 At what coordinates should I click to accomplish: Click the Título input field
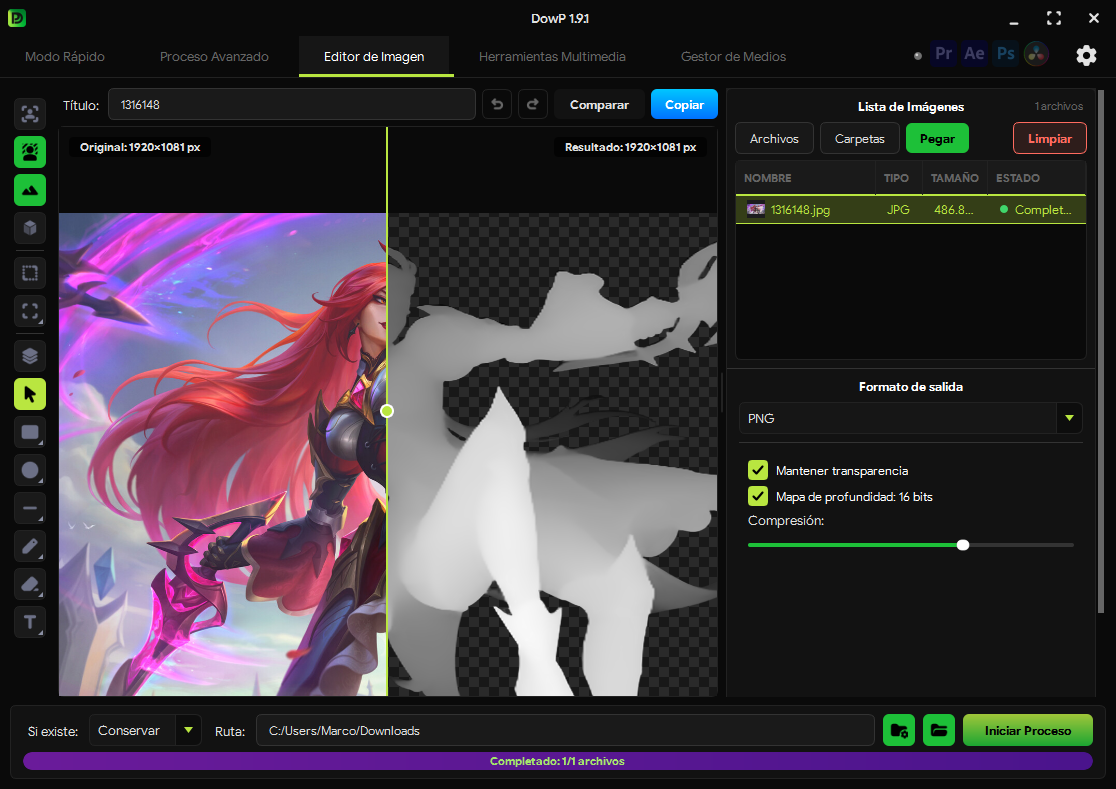click(292, 105)
